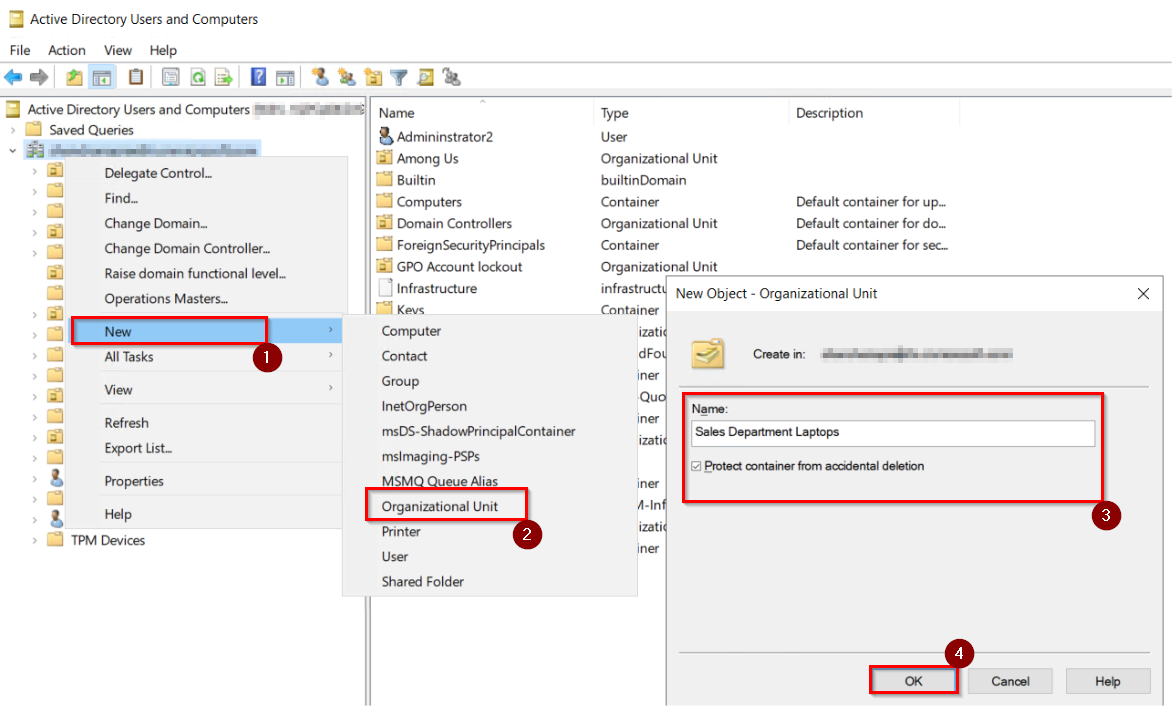Expand the TPM Devices tree node
Image resolution: width=1172 pixels, height=706 pixels.
[34, 541]
